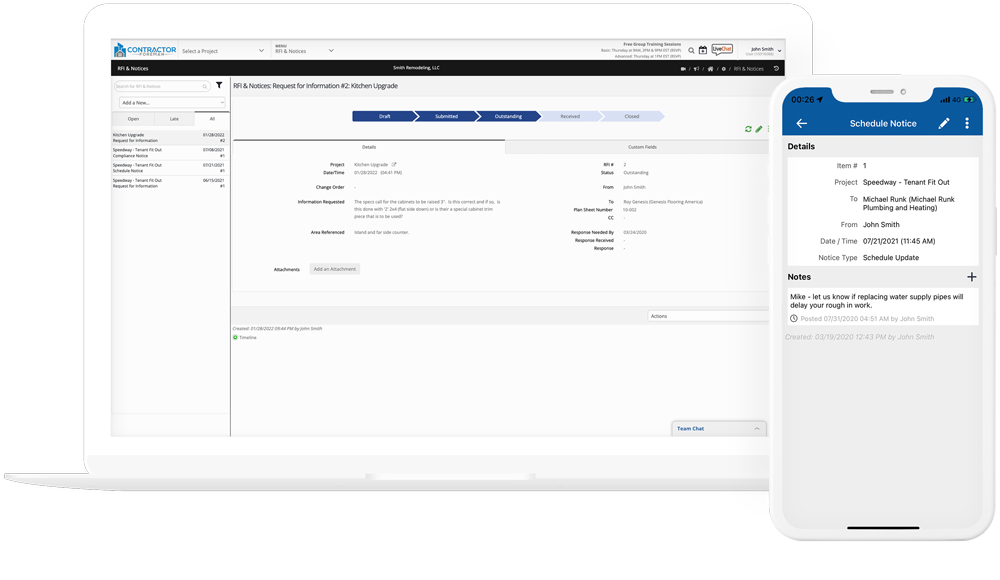Image resolution: width=1000 pixels, height=580 pixels.
Task: Click the green refresh icon
Action: click(748, 129)
